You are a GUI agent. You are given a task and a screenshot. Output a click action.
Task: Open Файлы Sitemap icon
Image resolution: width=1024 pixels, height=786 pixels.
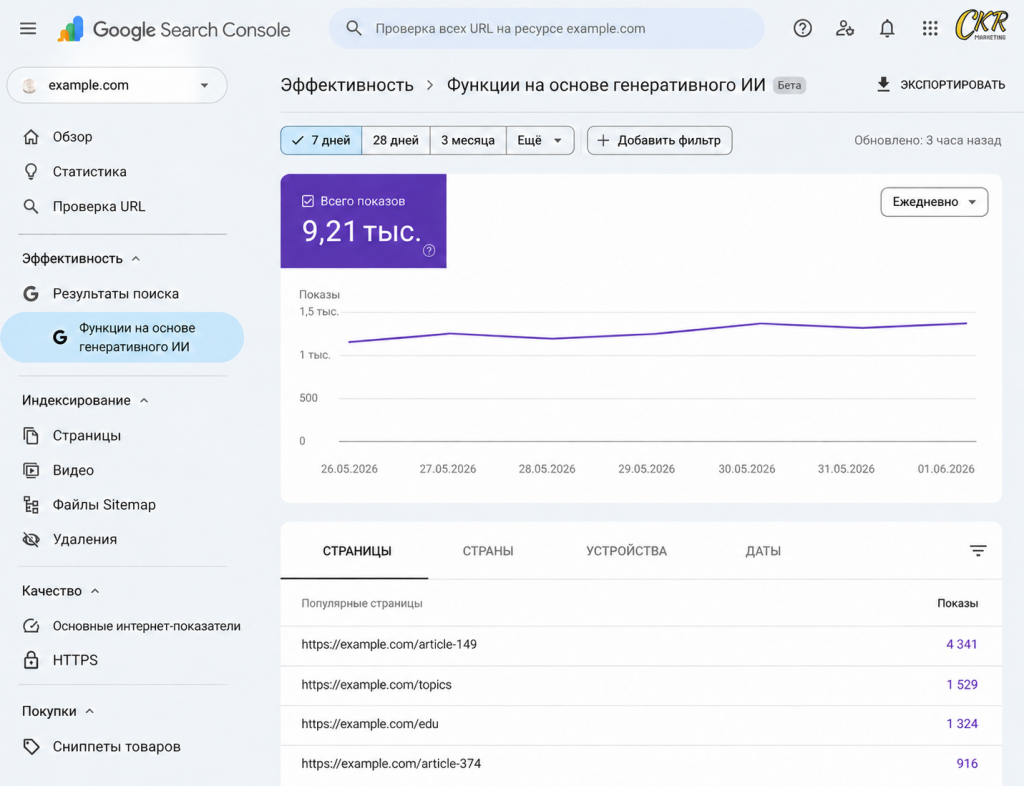click(x=31, y=505)
